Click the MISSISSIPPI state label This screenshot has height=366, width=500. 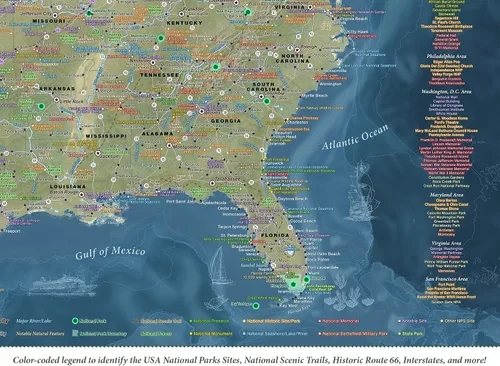[x=106, y=136]
